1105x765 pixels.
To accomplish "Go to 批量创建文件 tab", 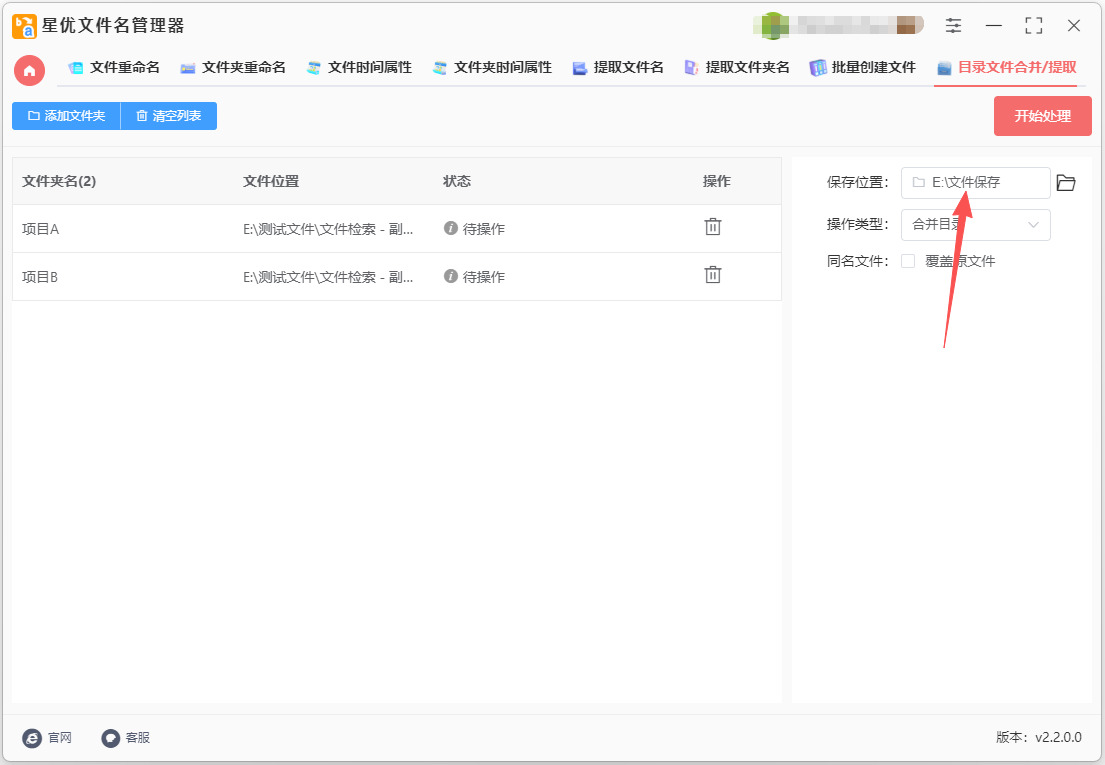I will point(862,68).
